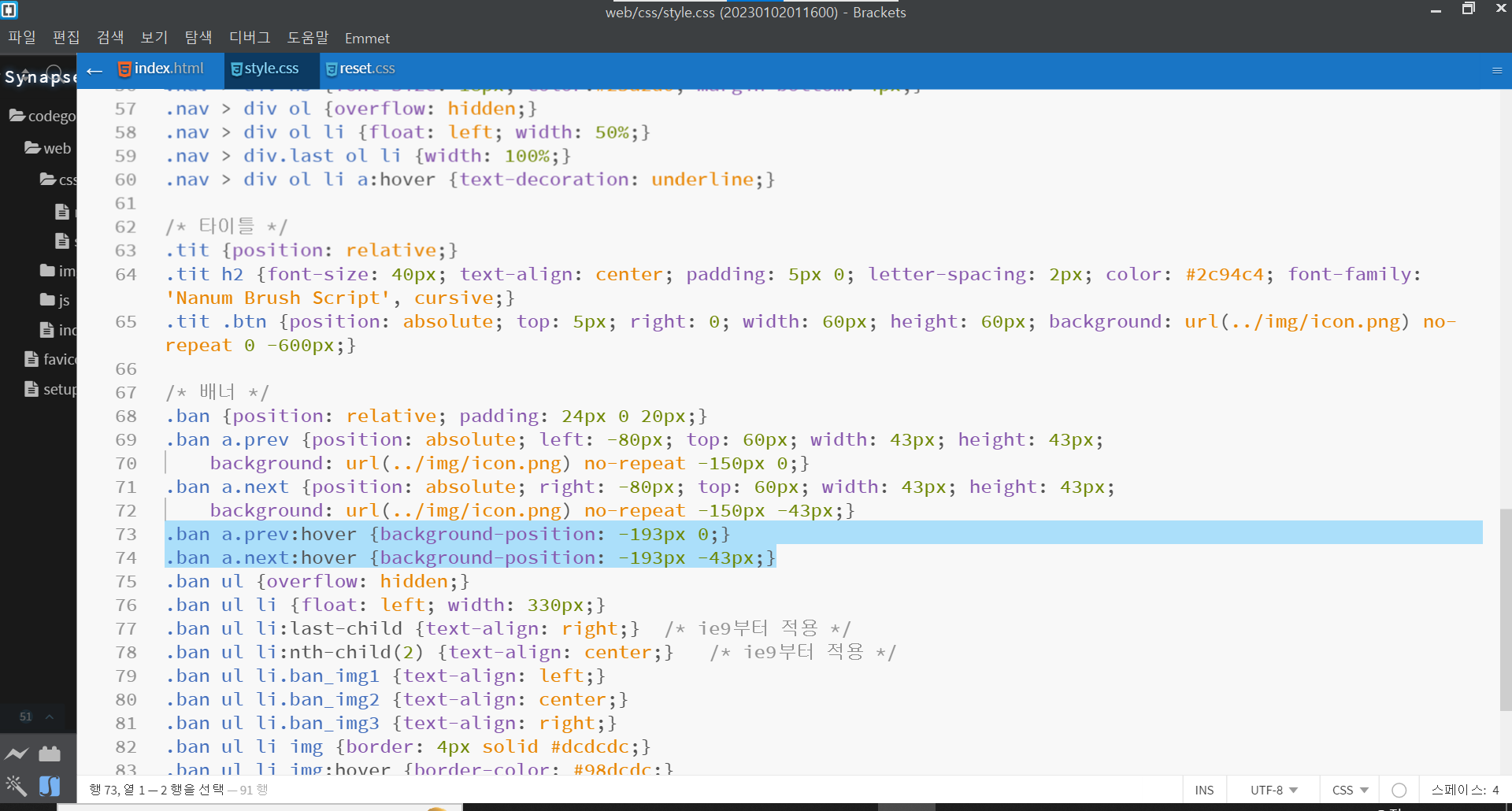Click .tit .btn selector on line 65
This screenshot has width=1512, height=811.
pyautogui.click(x=216, y=322)
